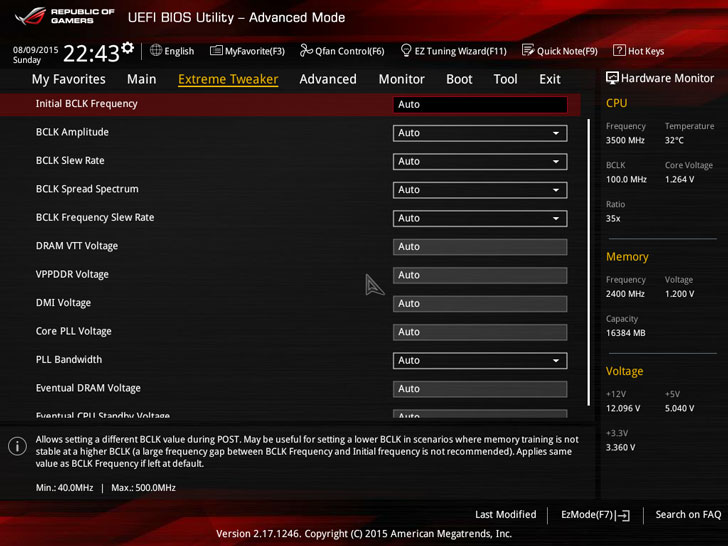Click the EzMode exit arrow icon
Viewport: 728px width, 546px height.
click(x=623, y=515)
